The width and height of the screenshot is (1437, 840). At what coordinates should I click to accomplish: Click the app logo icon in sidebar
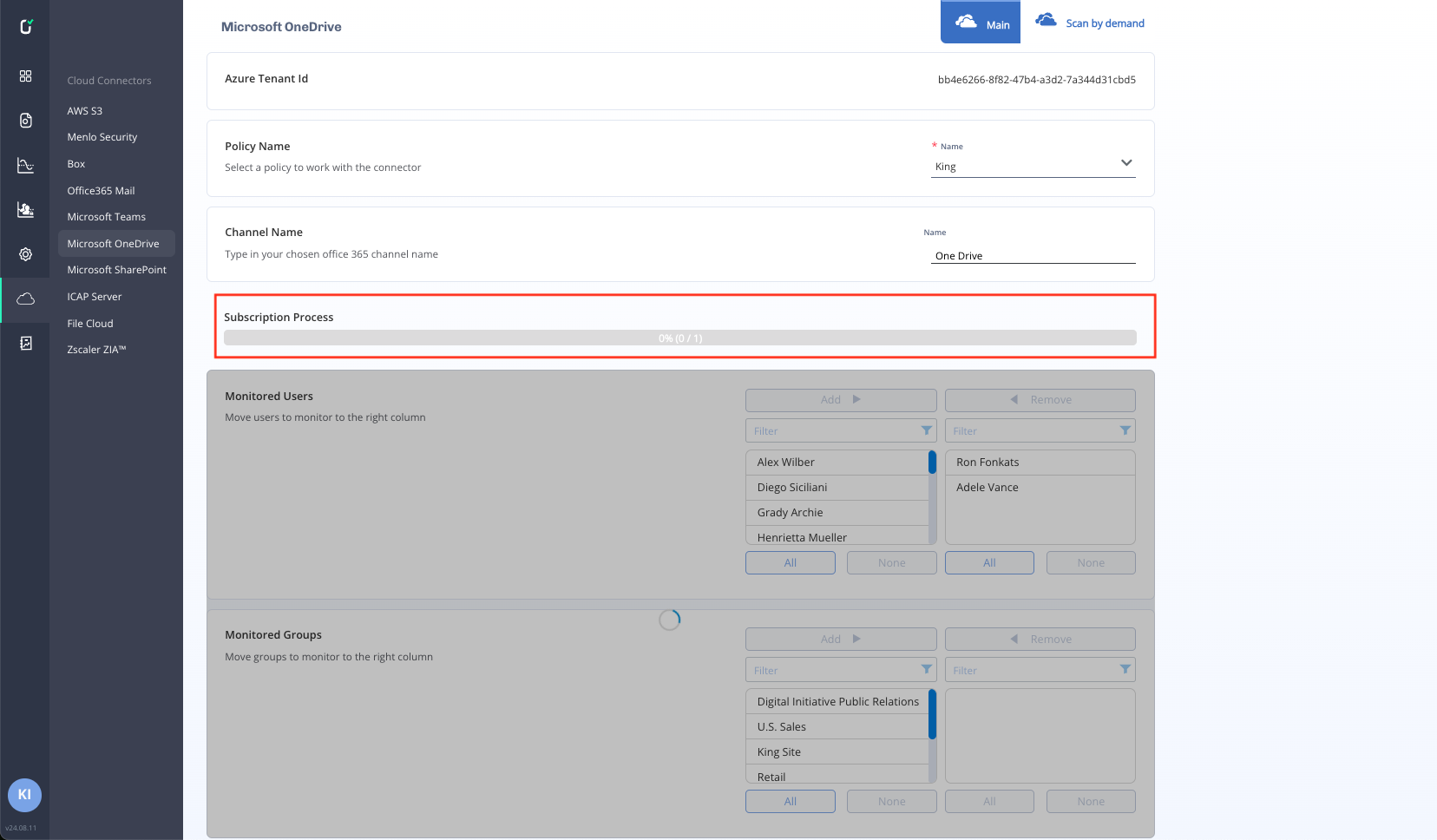26,27
